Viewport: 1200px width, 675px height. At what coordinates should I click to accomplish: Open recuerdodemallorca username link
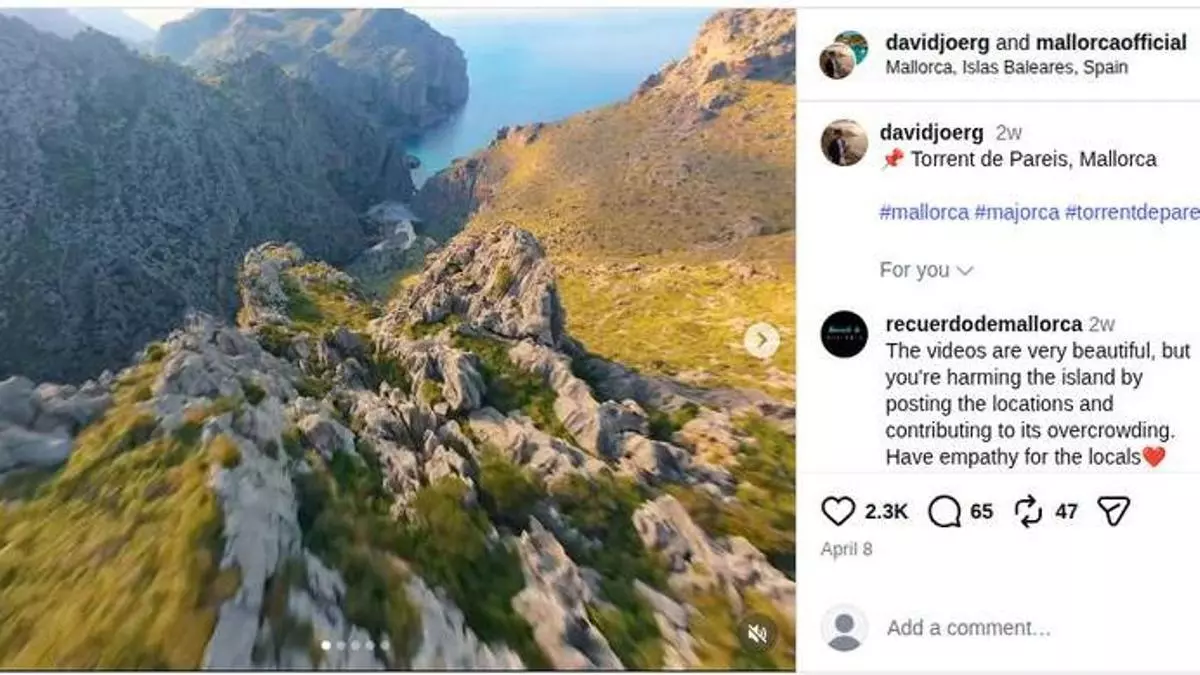[x=983, y=324]
